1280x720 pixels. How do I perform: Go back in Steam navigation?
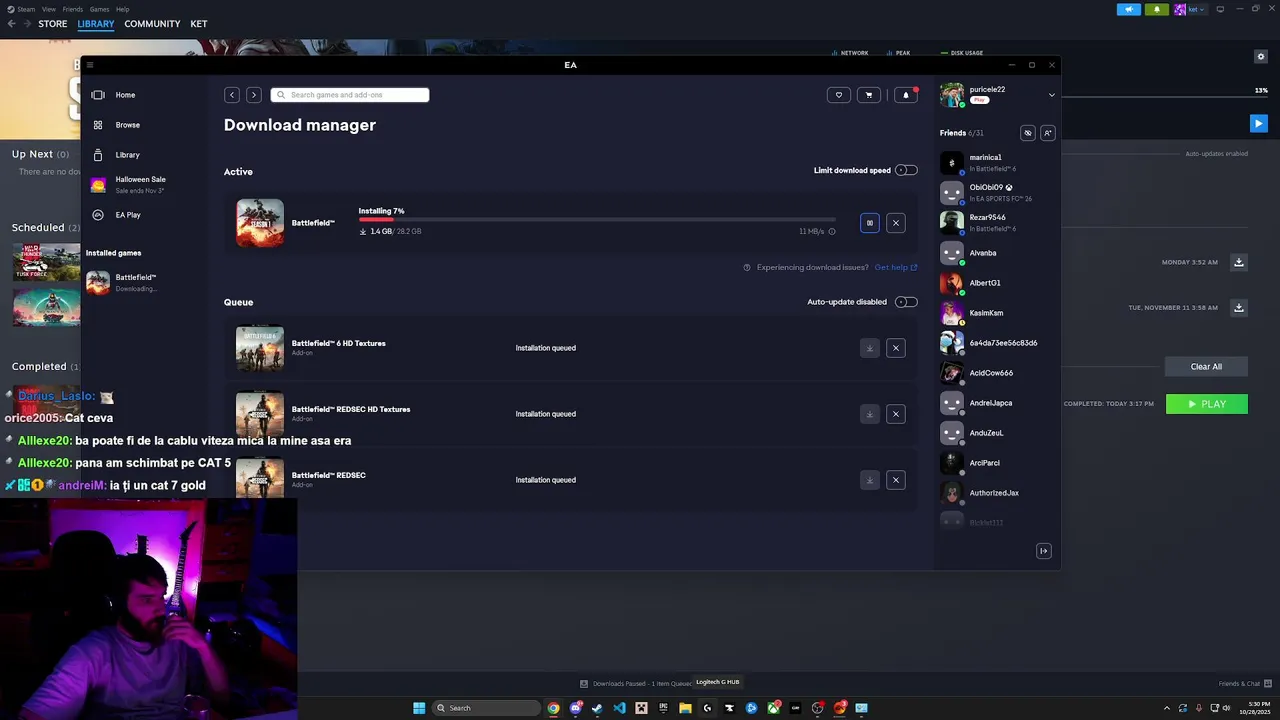(x=11, y=24)
